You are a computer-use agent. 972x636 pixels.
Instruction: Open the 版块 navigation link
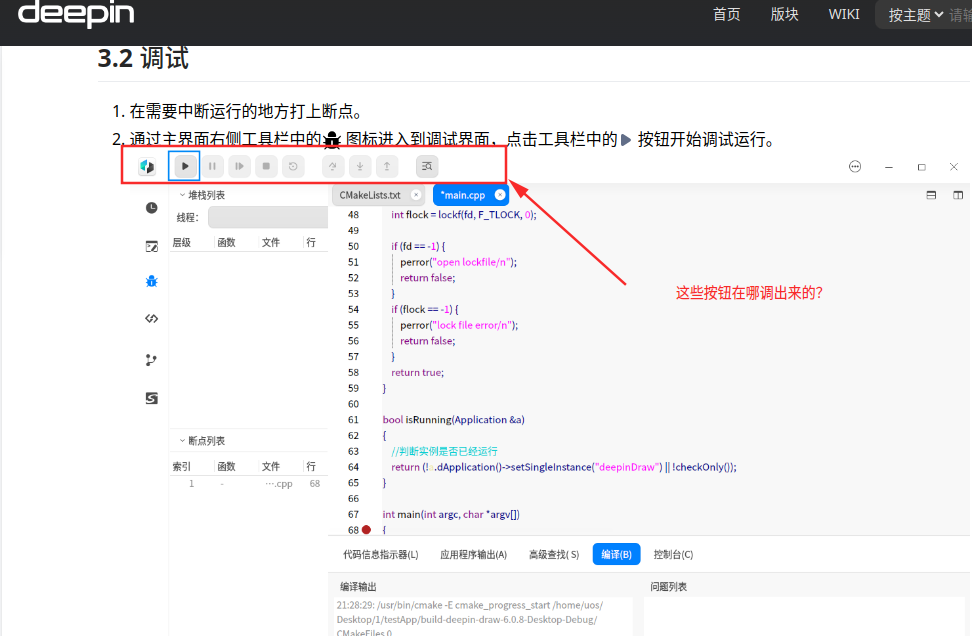tap(784, 14)
